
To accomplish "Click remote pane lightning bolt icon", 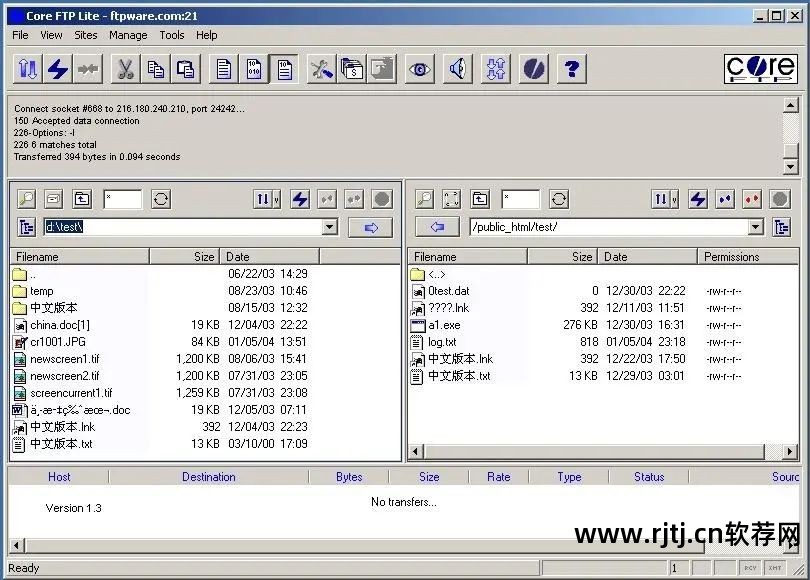I will pyautogui.click(x=698, y=199).
